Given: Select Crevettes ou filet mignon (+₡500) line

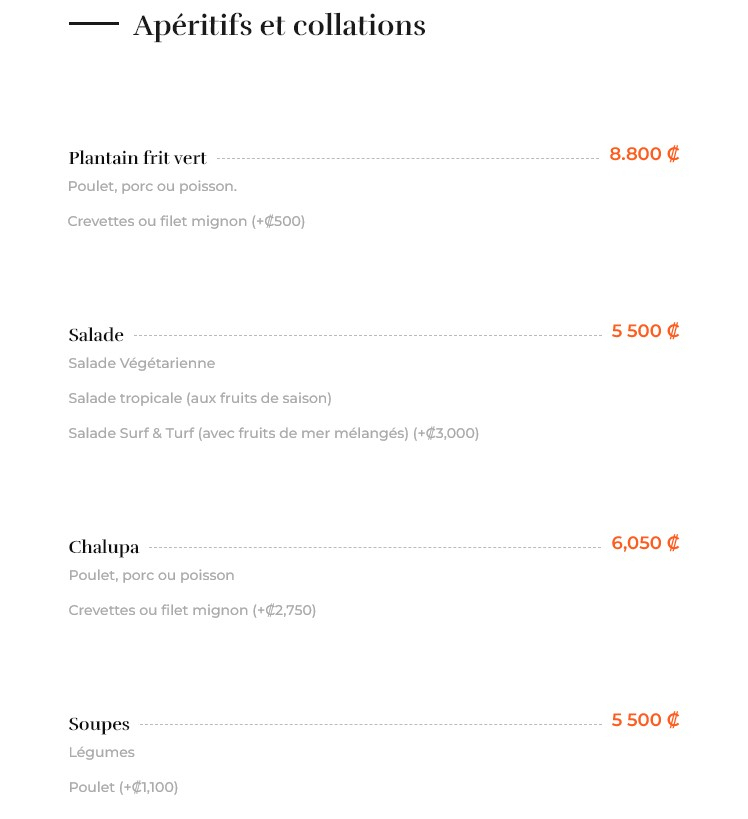Looking at the screenshot, I should (186, 221).
